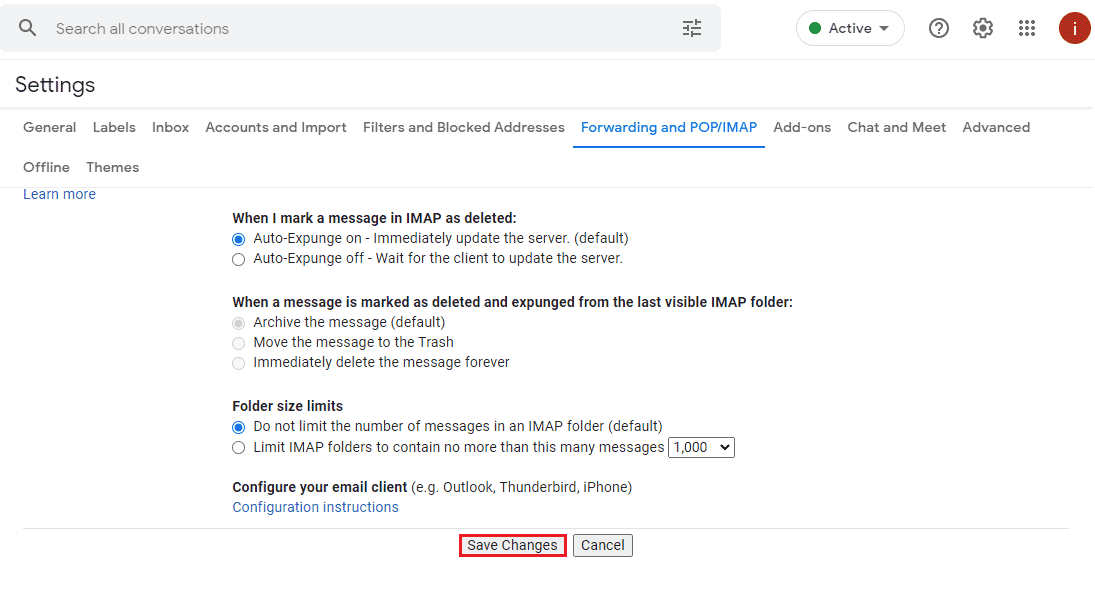
Task: Open the Advanced tab
Action: click(x=996, y=127)
